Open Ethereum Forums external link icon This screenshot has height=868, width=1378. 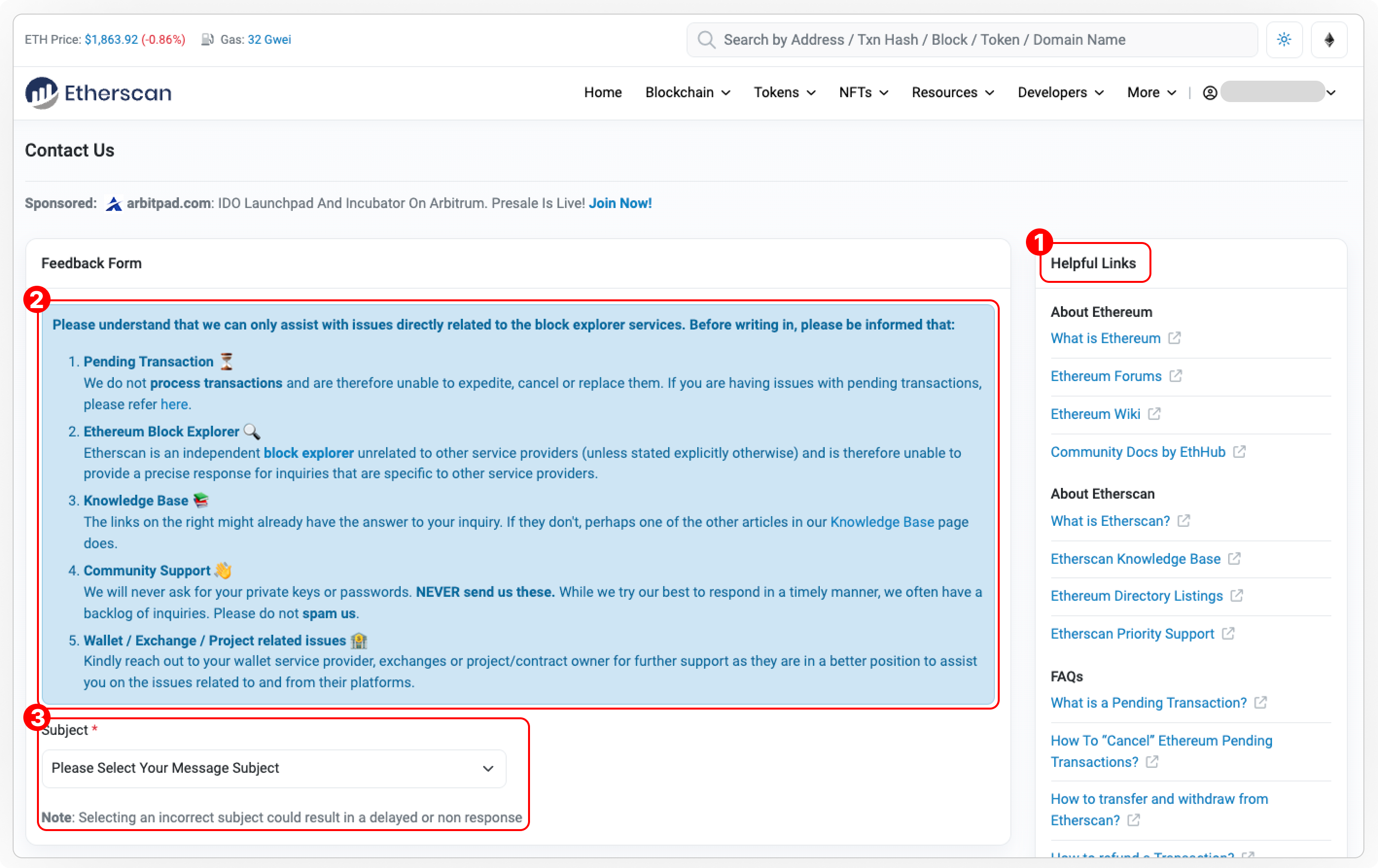click(1176, 375)
